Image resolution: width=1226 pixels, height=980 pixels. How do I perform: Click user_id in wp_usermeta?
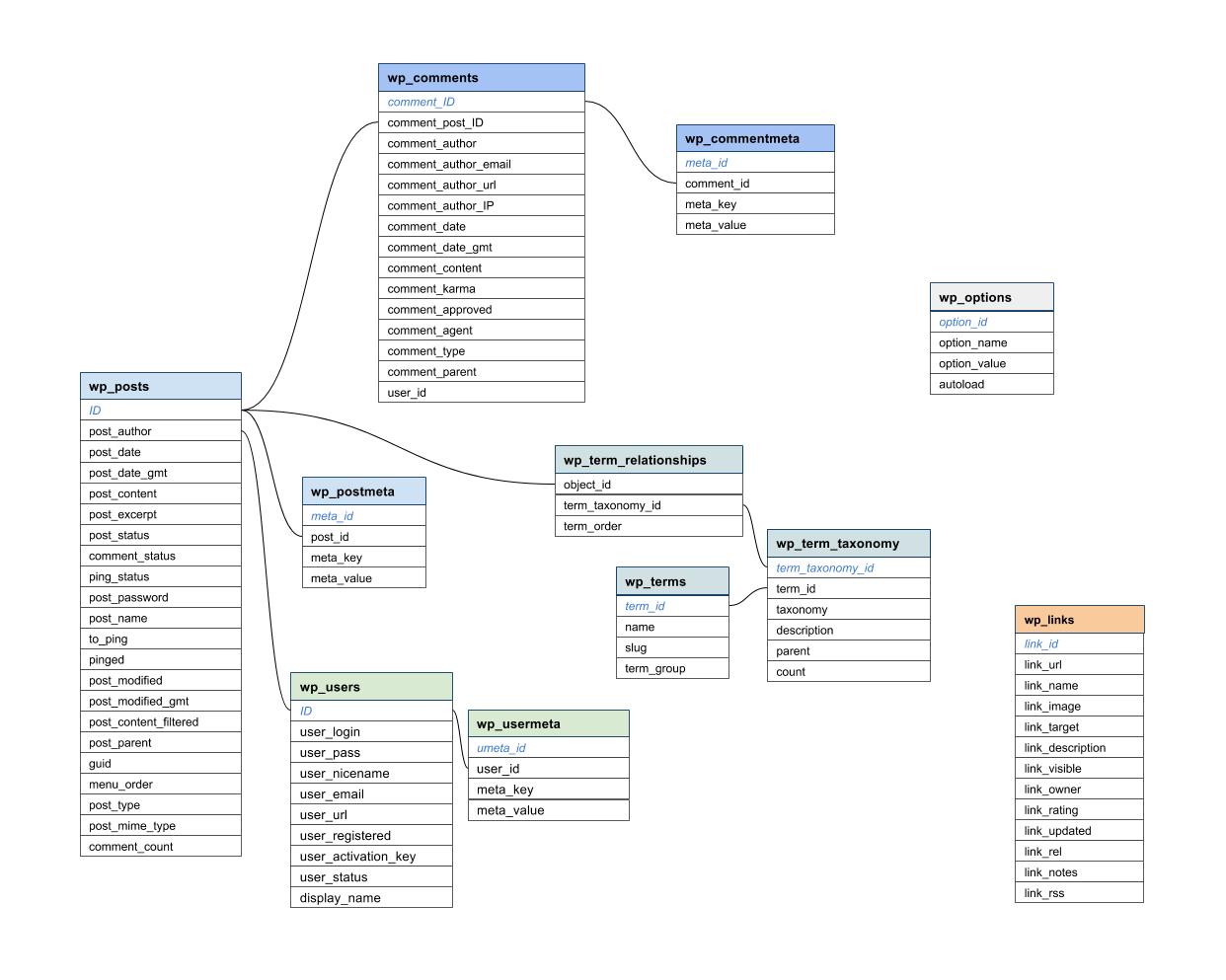(x=548, y=769)
